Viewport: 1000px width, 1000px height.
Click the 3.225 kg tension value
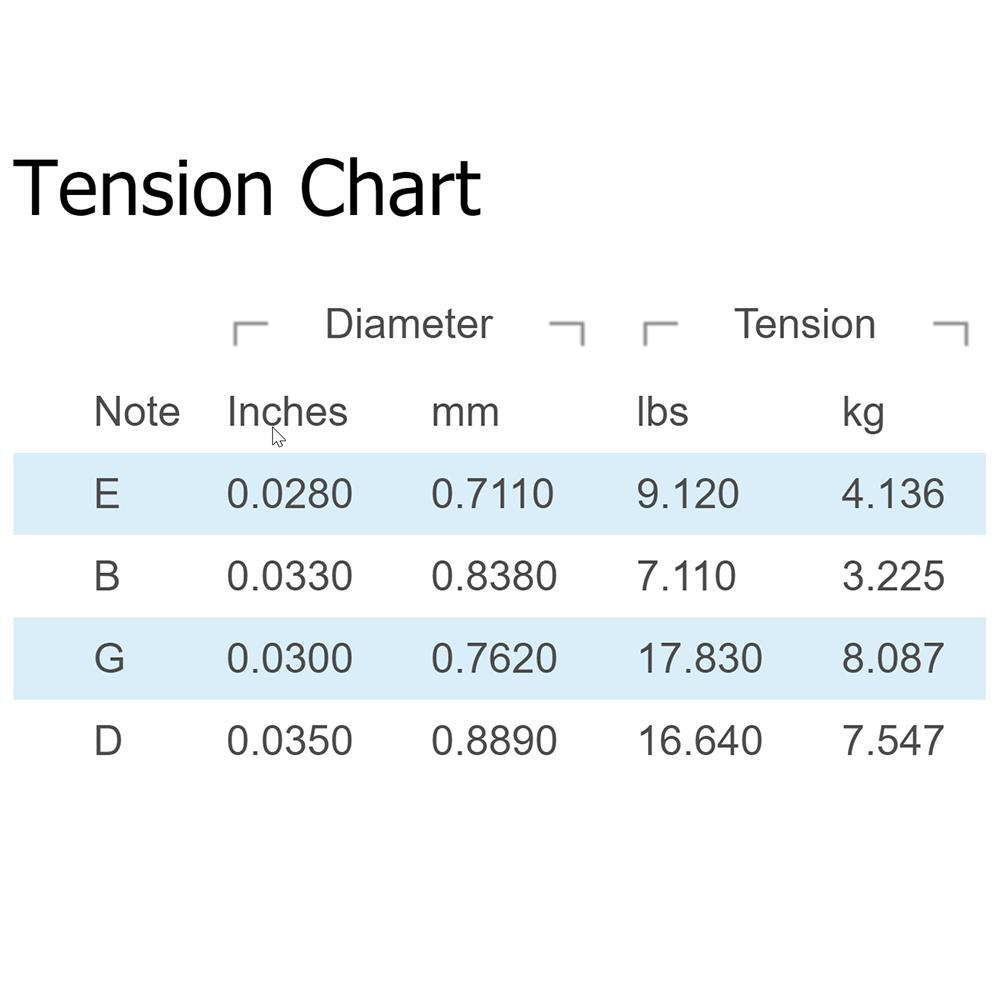(x=893, y=576)
